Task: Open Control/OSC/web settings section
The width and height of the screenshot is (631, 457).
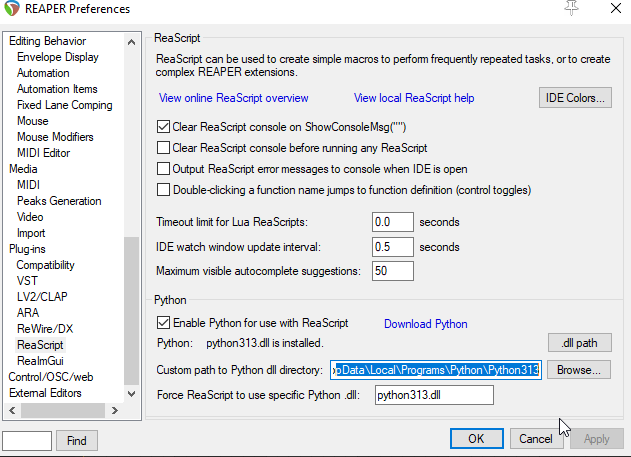Action: 50,377
